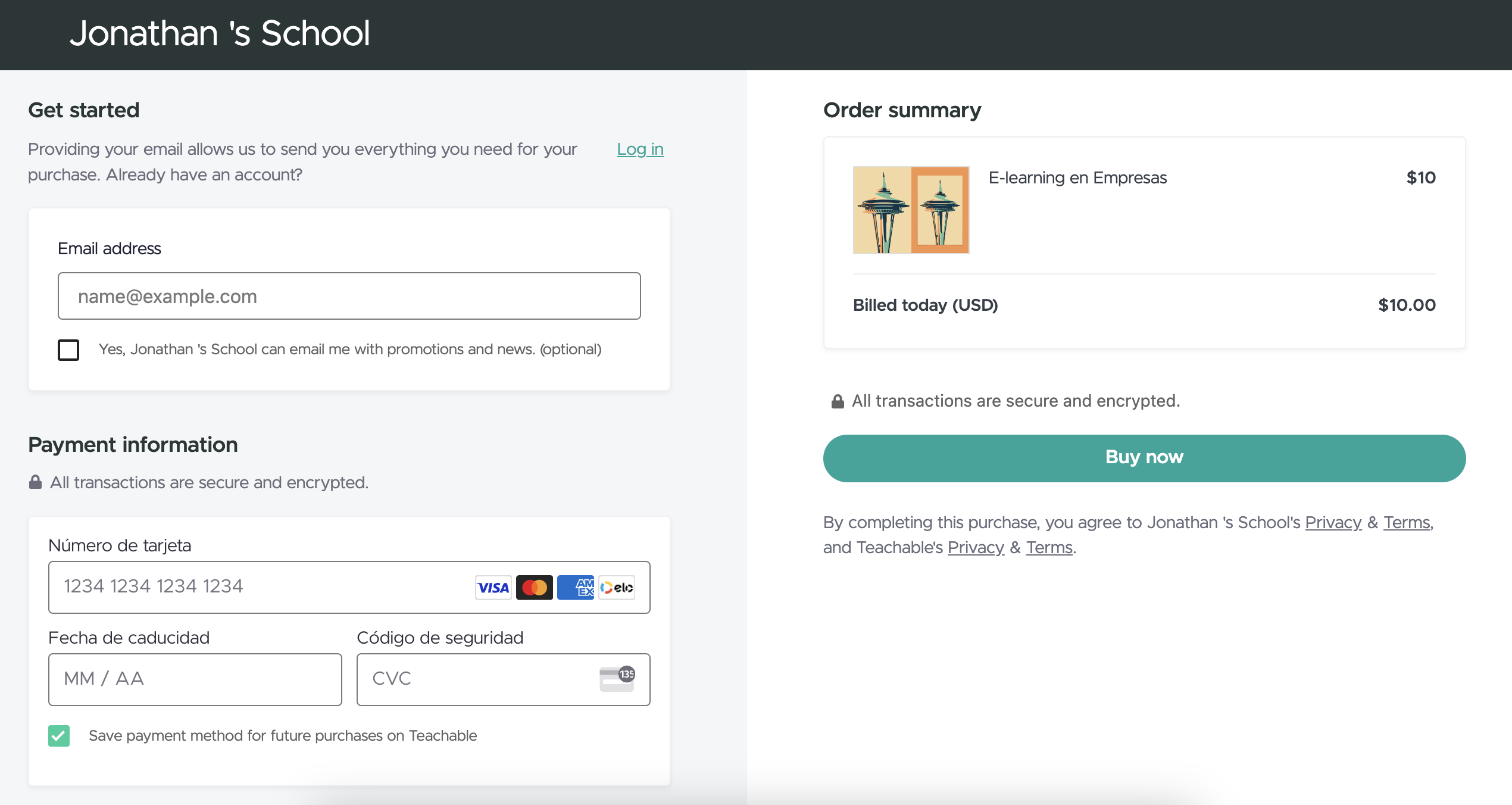
Task: Click Save payment method label text
Action: click(283, 736)
